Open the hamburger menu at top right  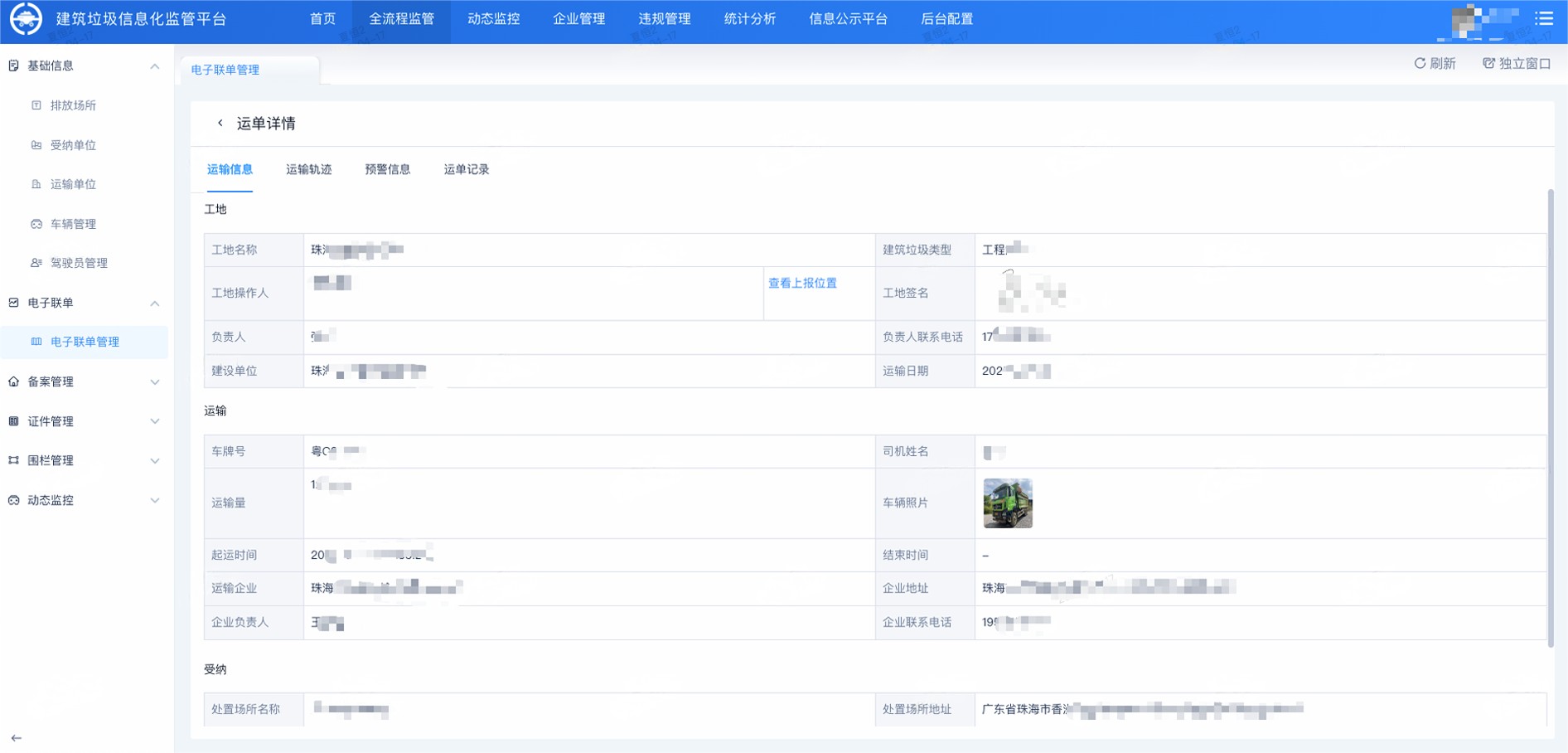[1544, 18]
